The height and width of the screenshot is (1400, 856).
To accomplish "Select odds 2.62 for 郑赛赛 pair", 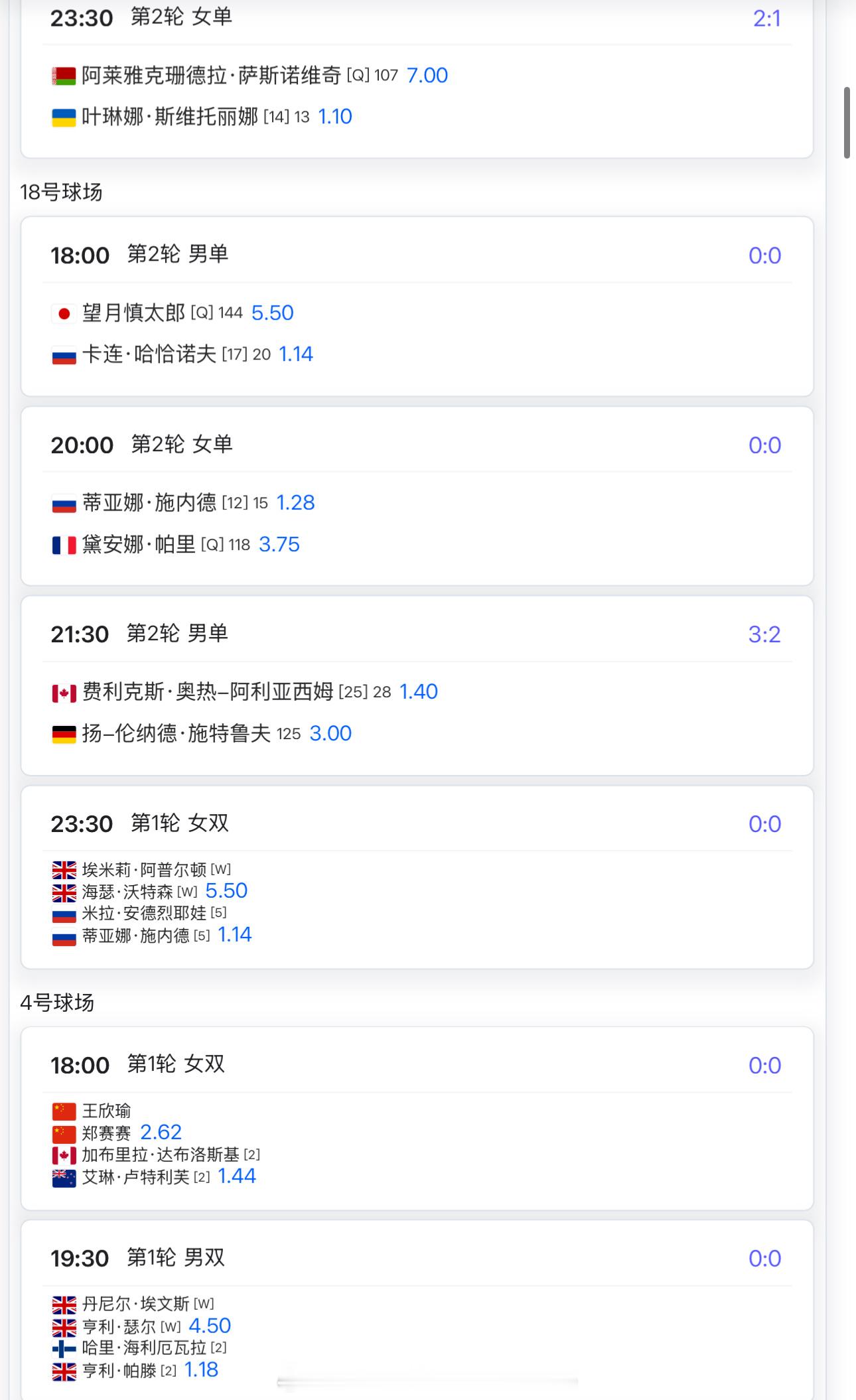I will click(161, 1132).
